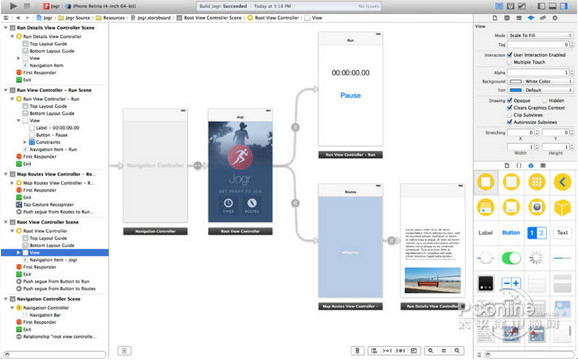The height and width of the screenshot is (360, 578).
Task: Select GLKit View Controller object in library
Action: (537, 207)
